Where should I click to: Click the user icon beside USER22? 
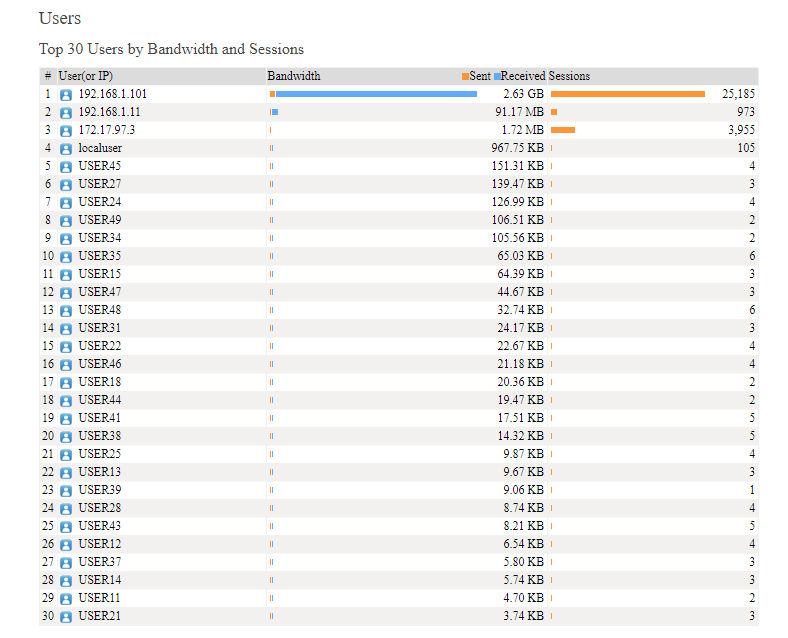(x=66, y=347)
